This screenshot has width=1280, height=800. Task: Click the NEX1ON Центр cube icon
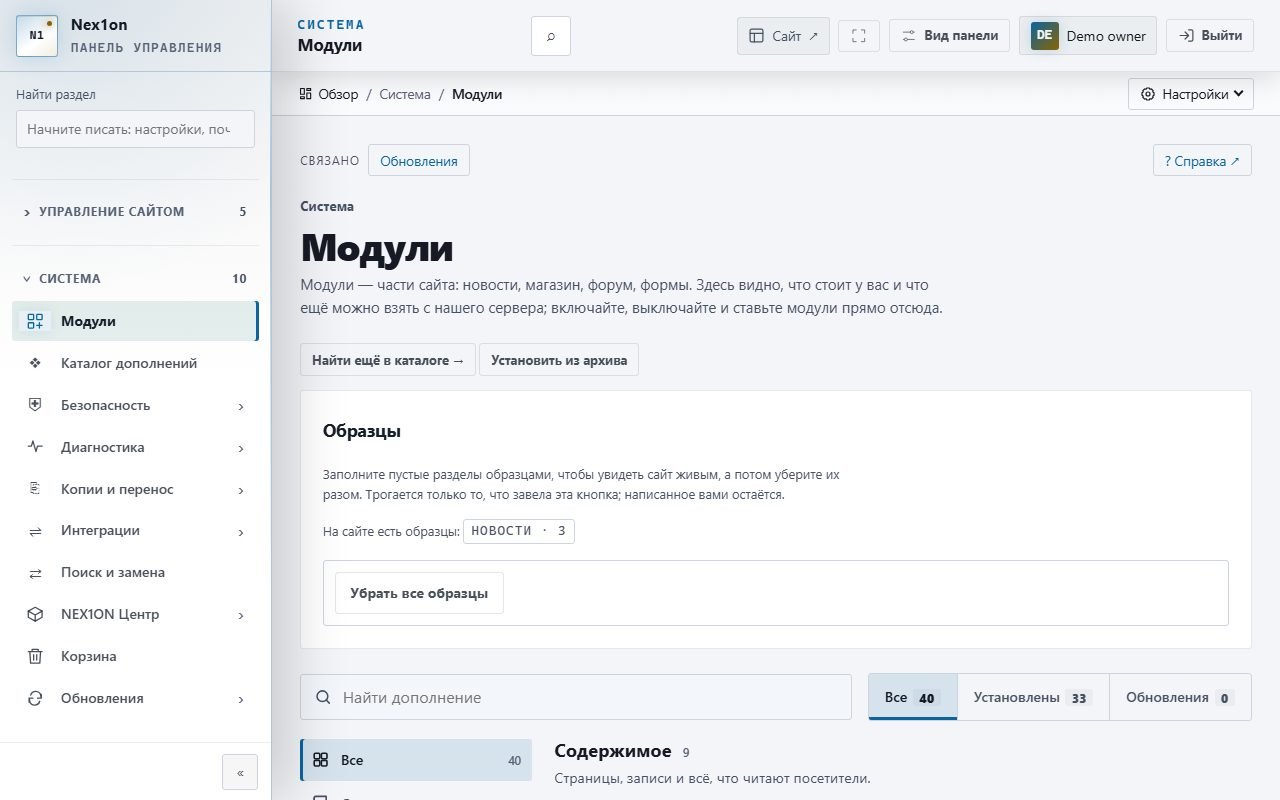pos(35,614)
